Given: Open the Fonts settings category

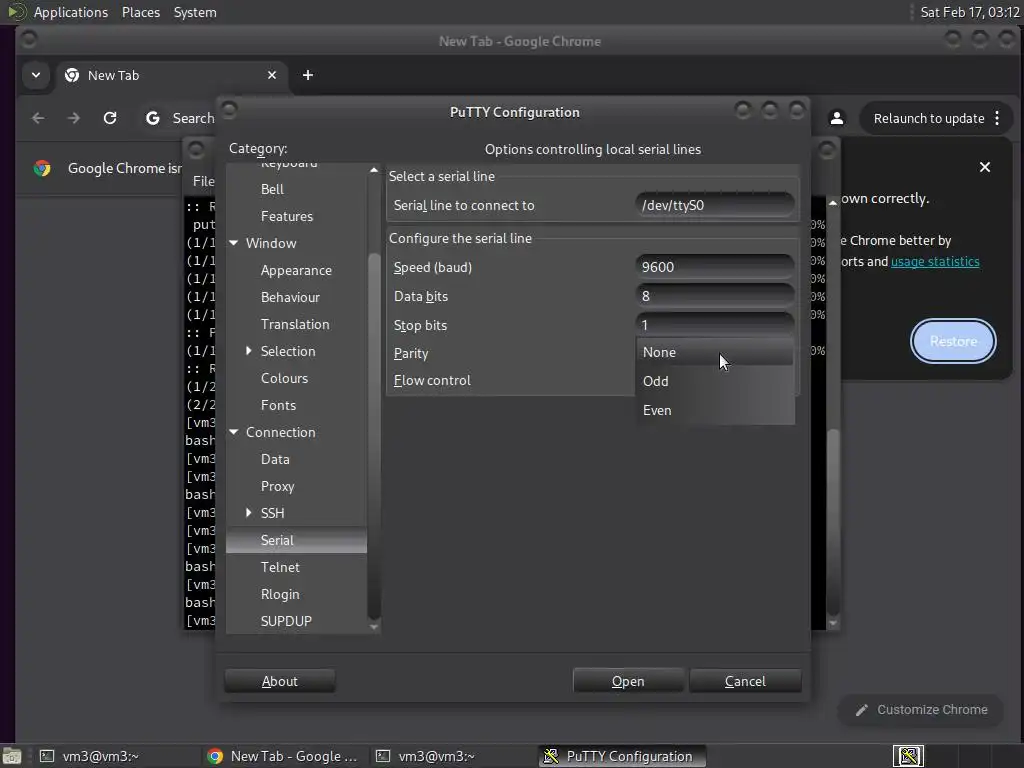Looking at the screenshot, I should pyautogui.click(x=278, y=405).
